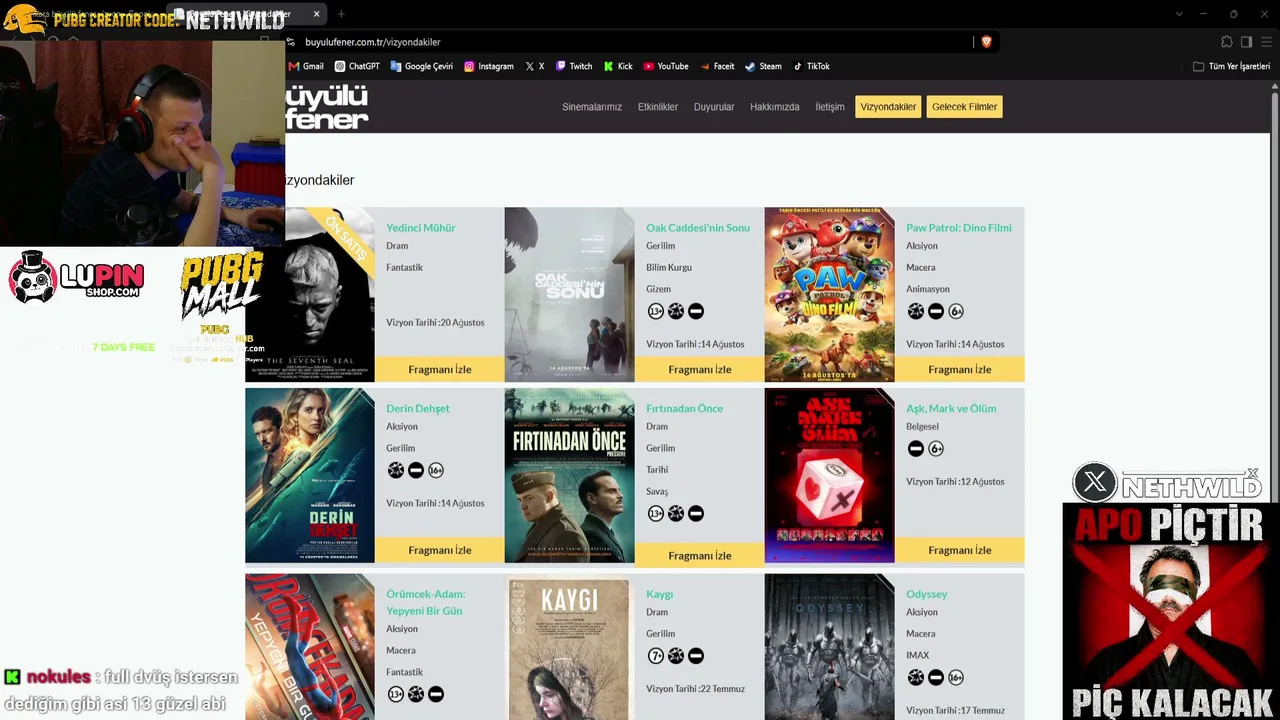Click the Brave Shields icon in the address bar
This screenshot has width=1280, height=720.
pos(986,42)
